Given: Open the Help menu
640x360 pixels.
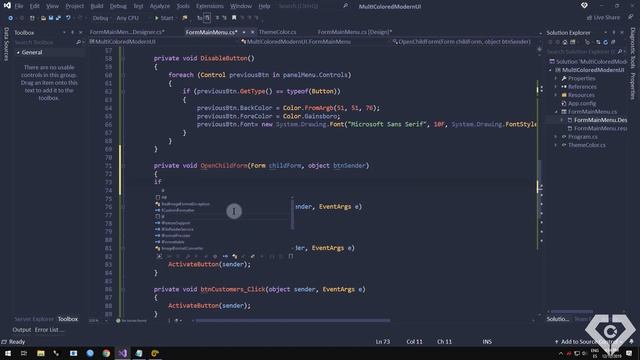Looking at the screenshot, I should click(x=264, y=6).
